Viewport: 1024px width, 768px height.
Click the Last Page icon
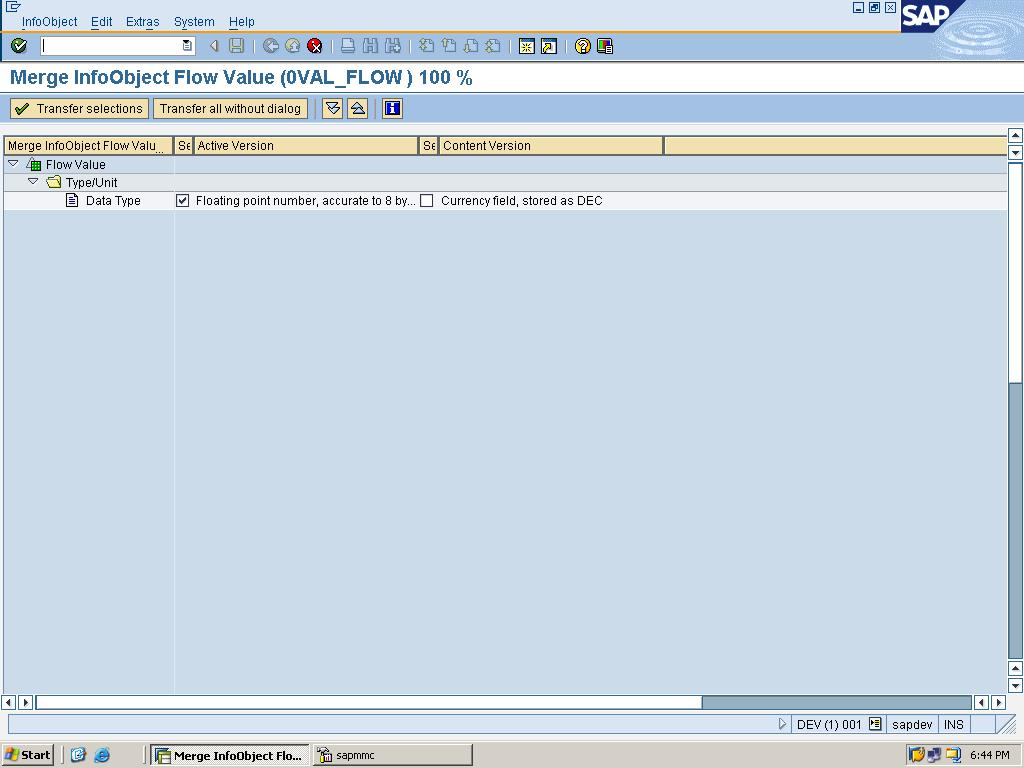click(x=493, y=46)
